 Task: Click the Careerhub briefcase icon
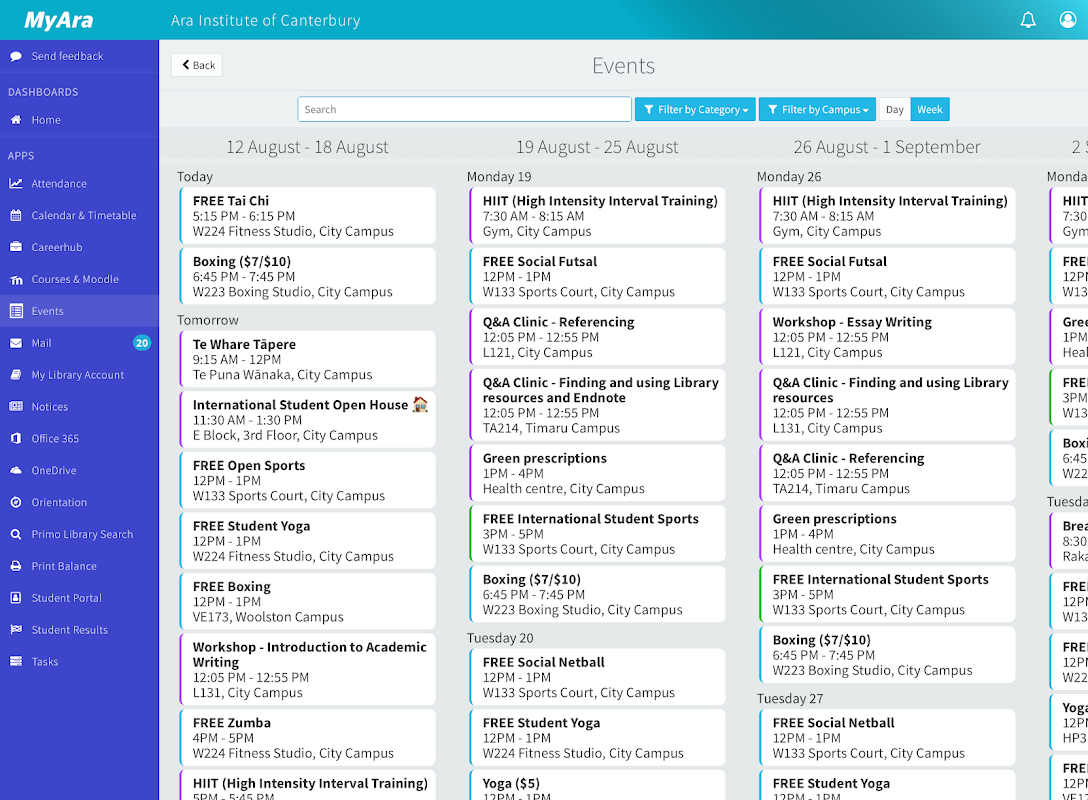[x=15, y=248]
